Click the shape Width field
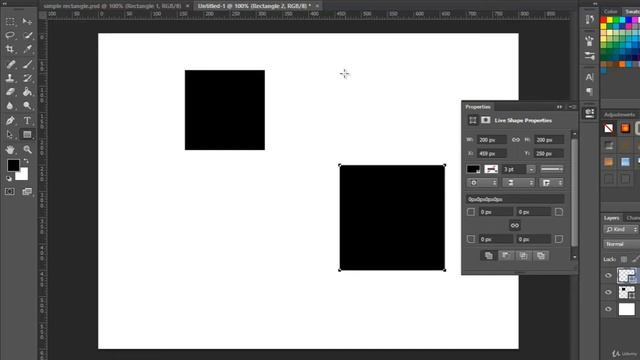 [x=492, y=140]
